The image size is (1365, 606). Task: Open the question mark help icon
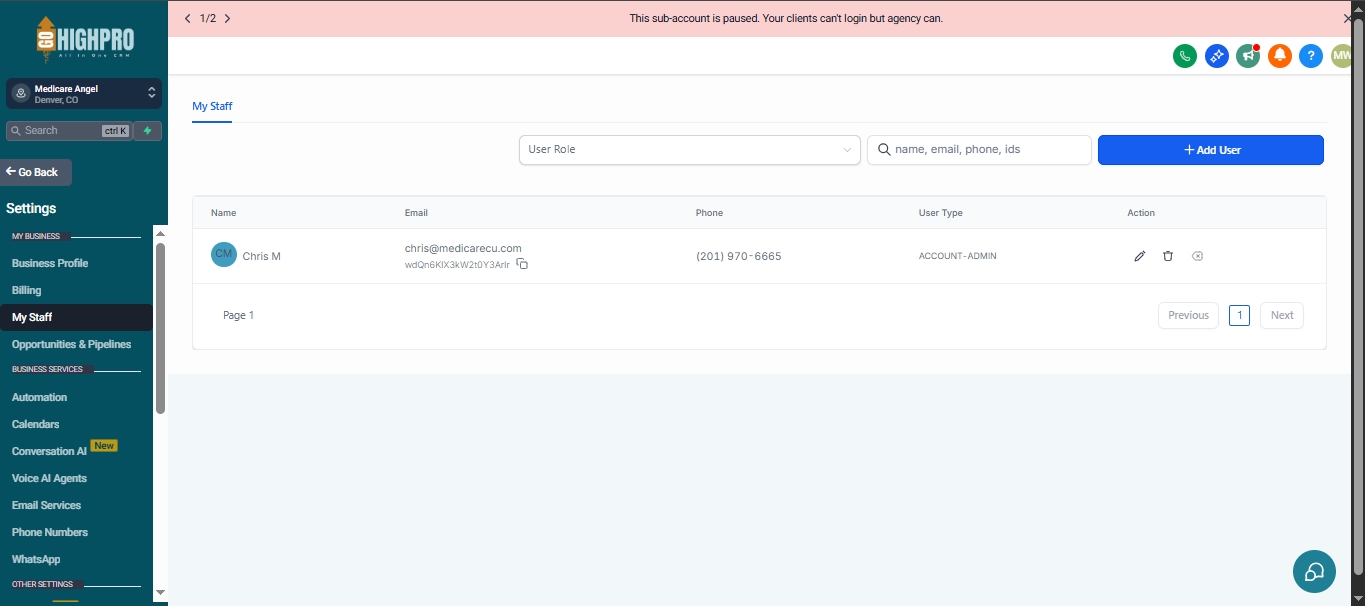1310,56
